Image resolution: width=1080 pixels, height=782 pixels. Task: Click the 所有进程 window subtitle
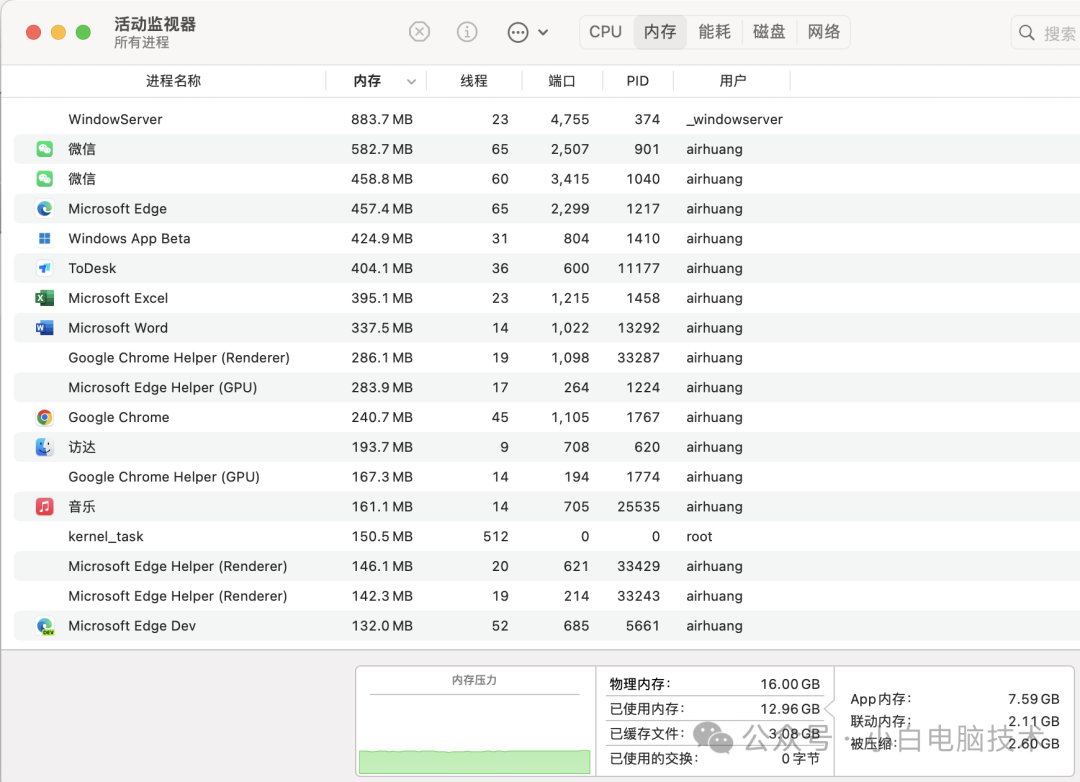(x=141, y=43)
